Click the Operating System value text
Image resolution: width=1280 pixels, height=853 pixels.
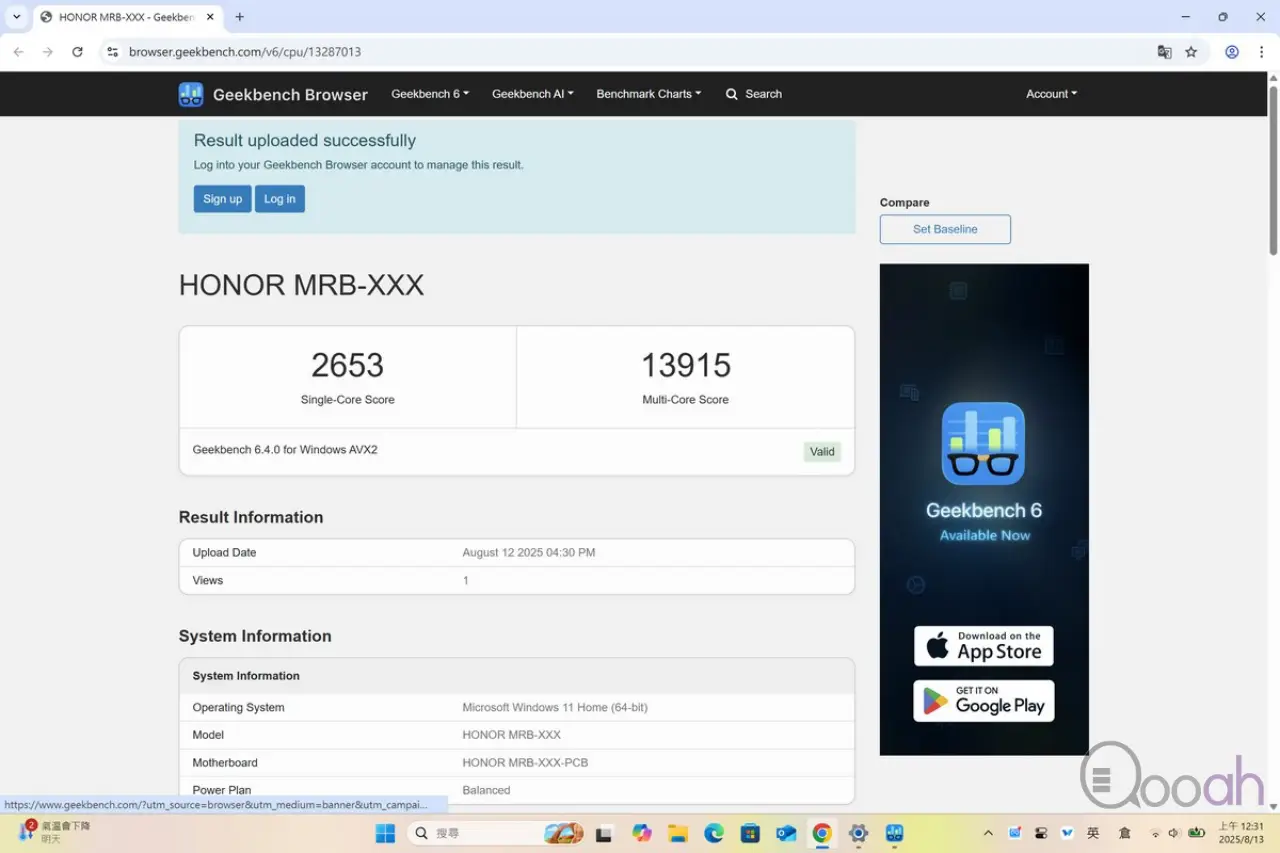click(x=555, y=707)
